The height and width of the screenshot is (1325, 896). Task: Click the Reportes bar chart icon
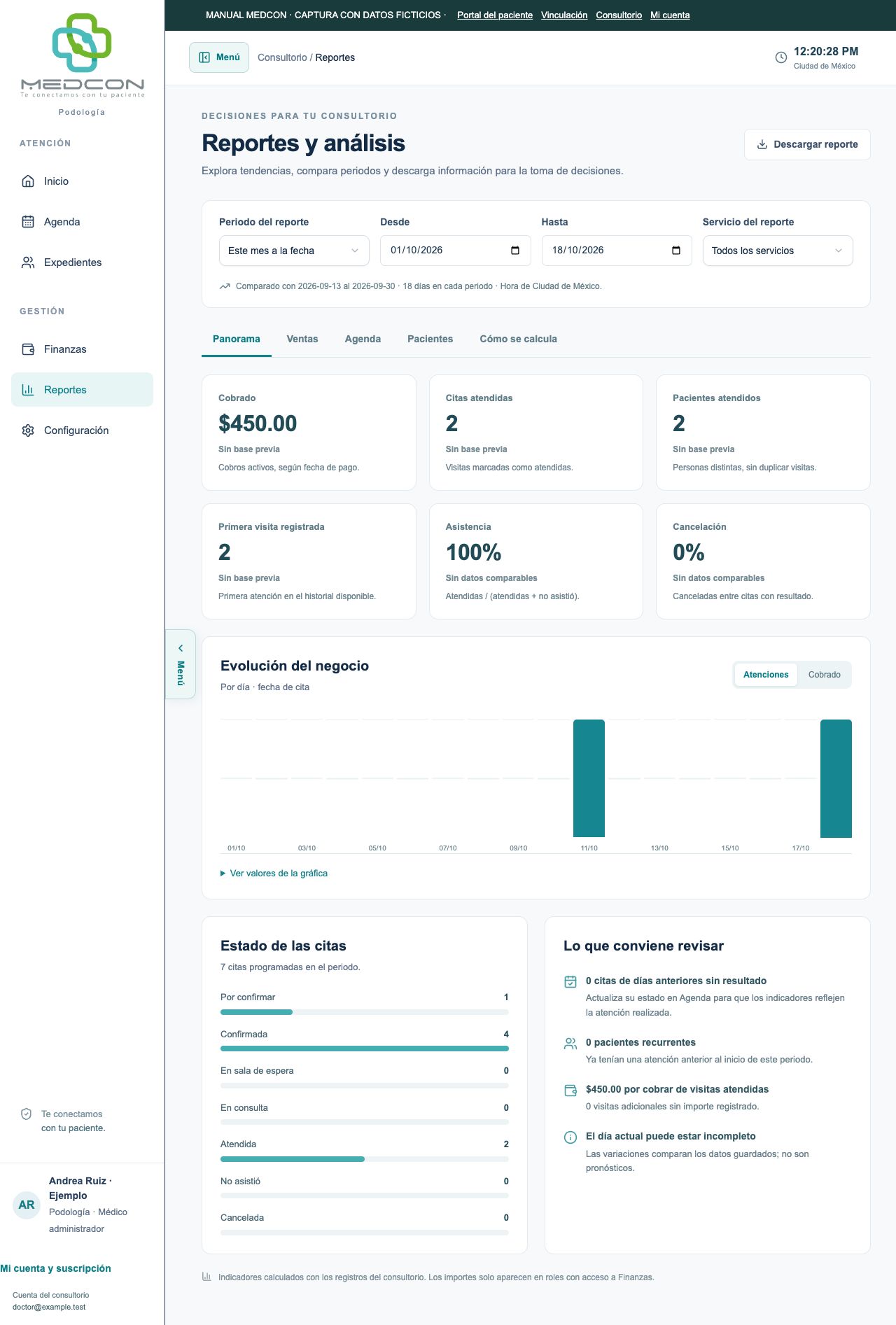tap(28, 390)
